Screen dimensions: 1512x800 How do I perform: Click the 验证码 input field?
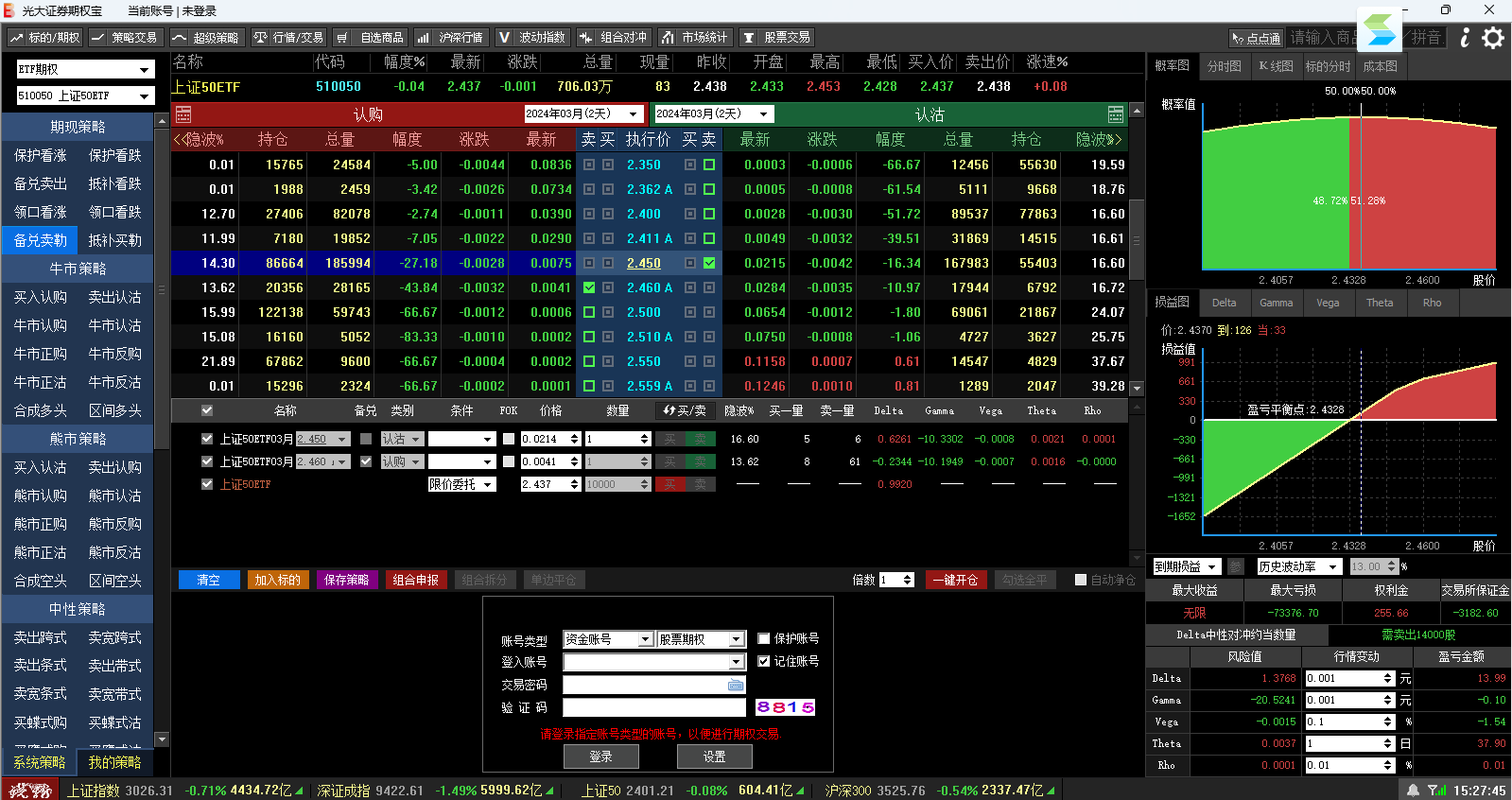click(654, 707)
